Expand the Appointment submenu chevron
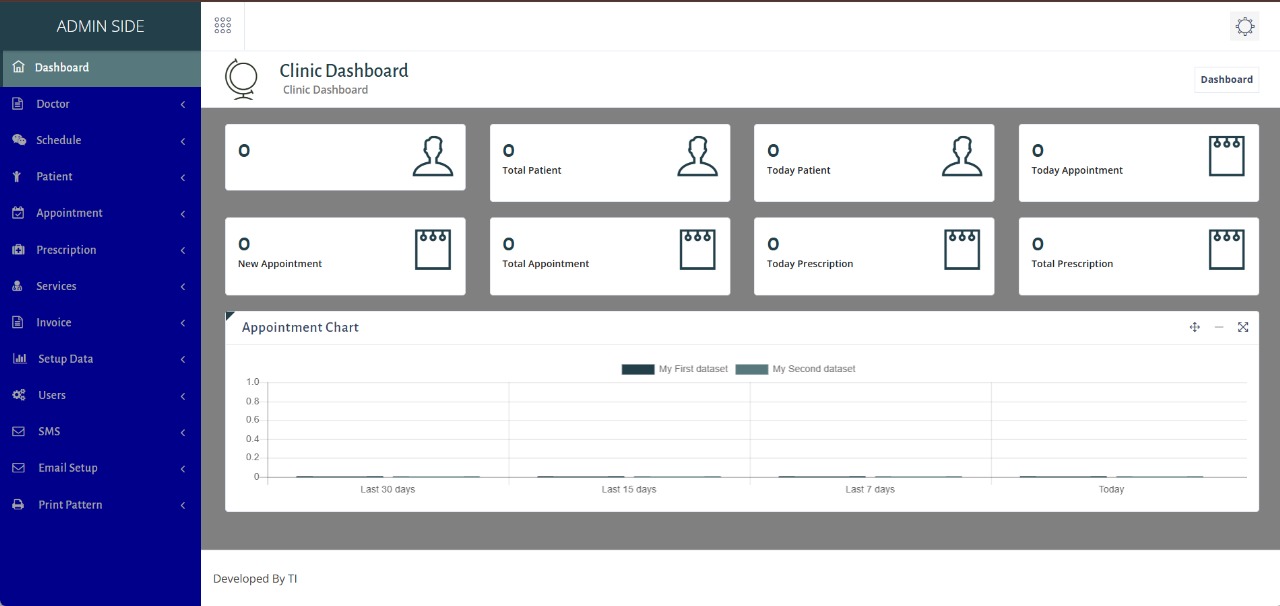This screenshot has width=1280, height=606. point(183,214)
